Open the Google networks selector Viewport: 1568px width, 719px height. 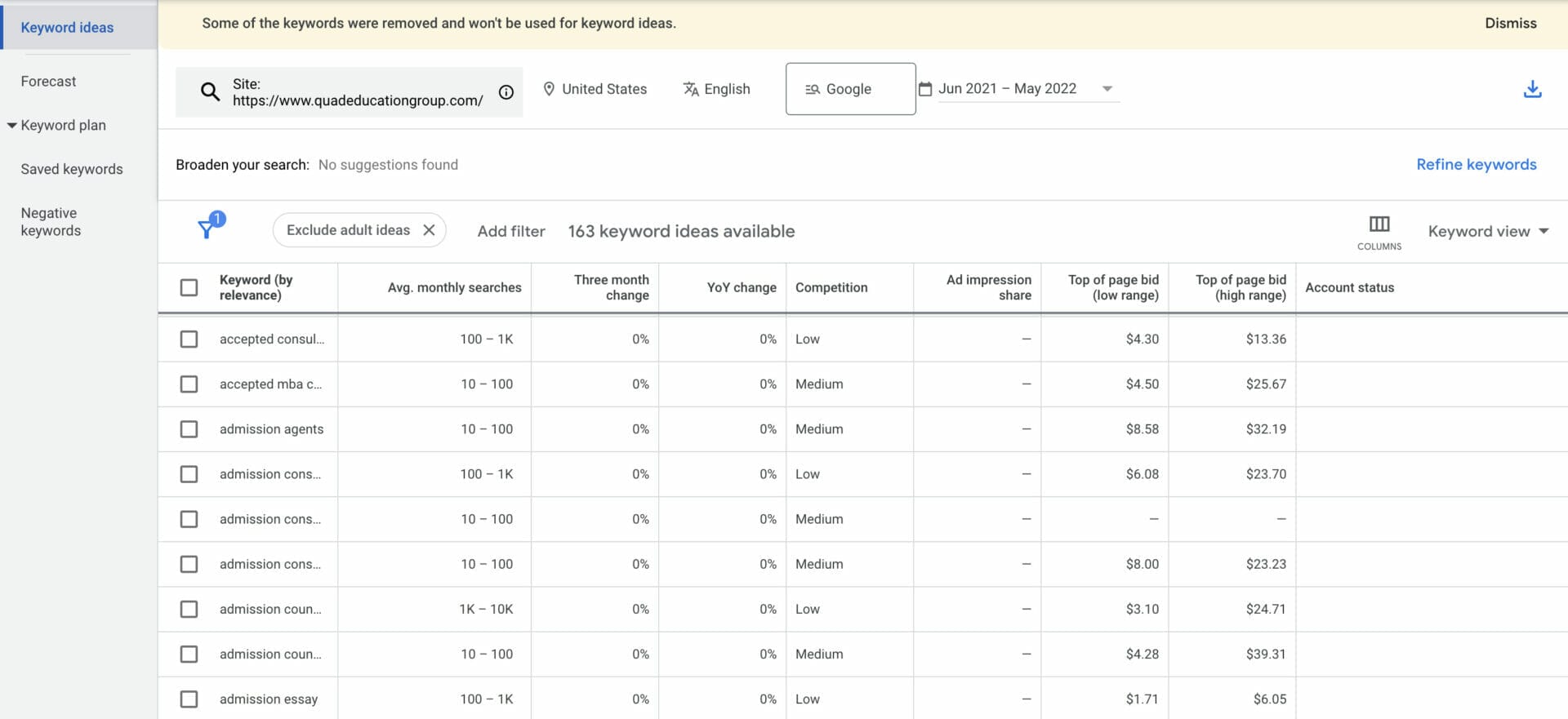coord(850,89)
